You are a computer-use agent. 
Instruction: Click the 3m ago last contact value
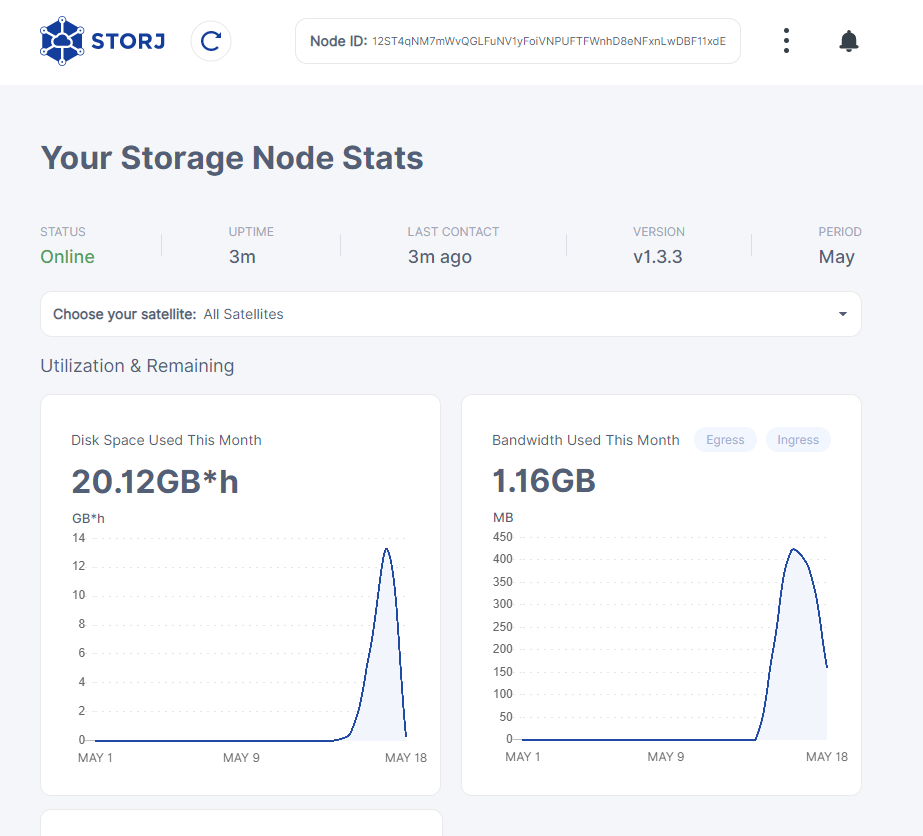(439, 257)
